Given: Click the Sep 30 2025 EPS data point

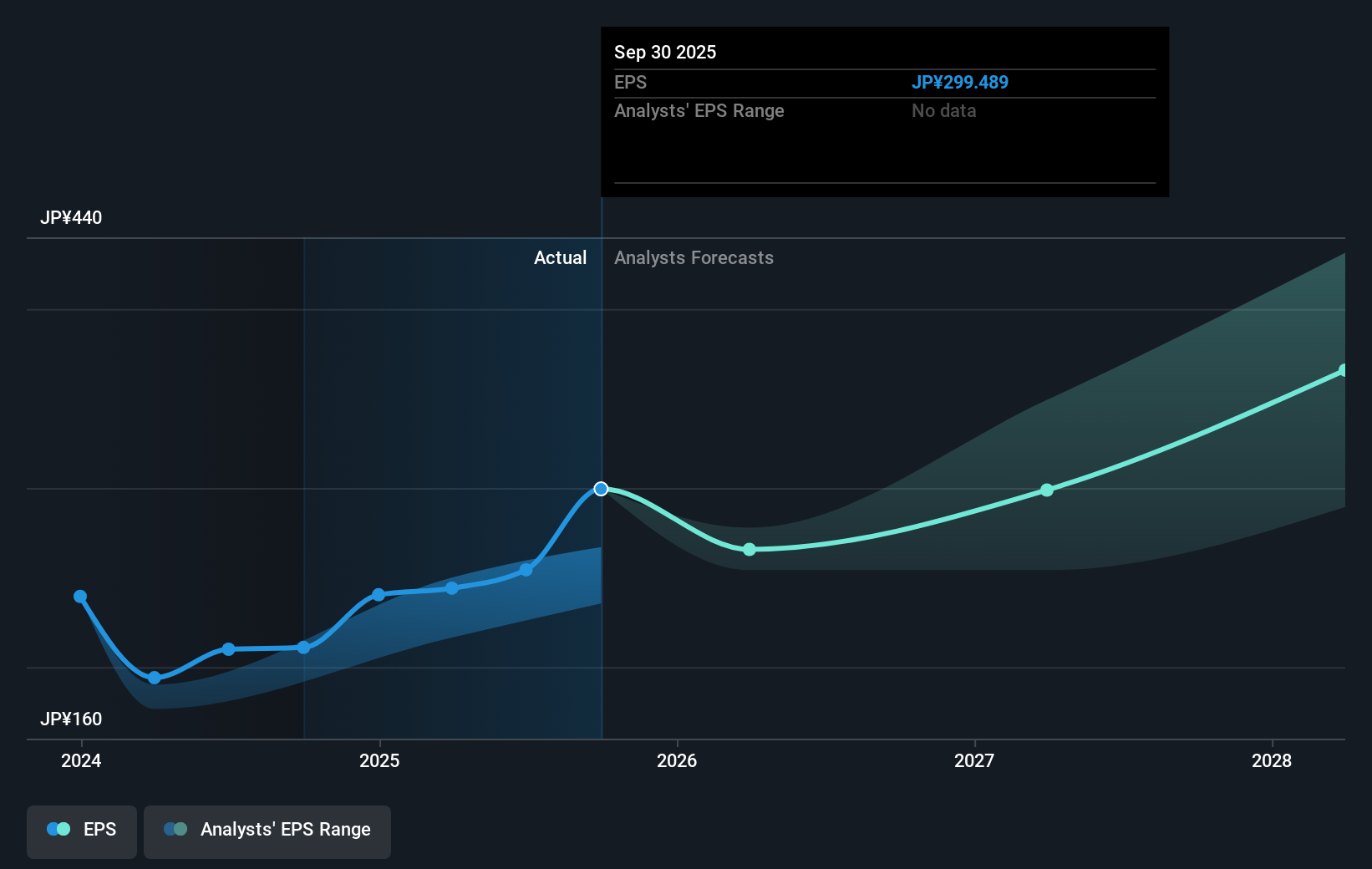Looking at the screenshot, I should [x=601, y=489].
